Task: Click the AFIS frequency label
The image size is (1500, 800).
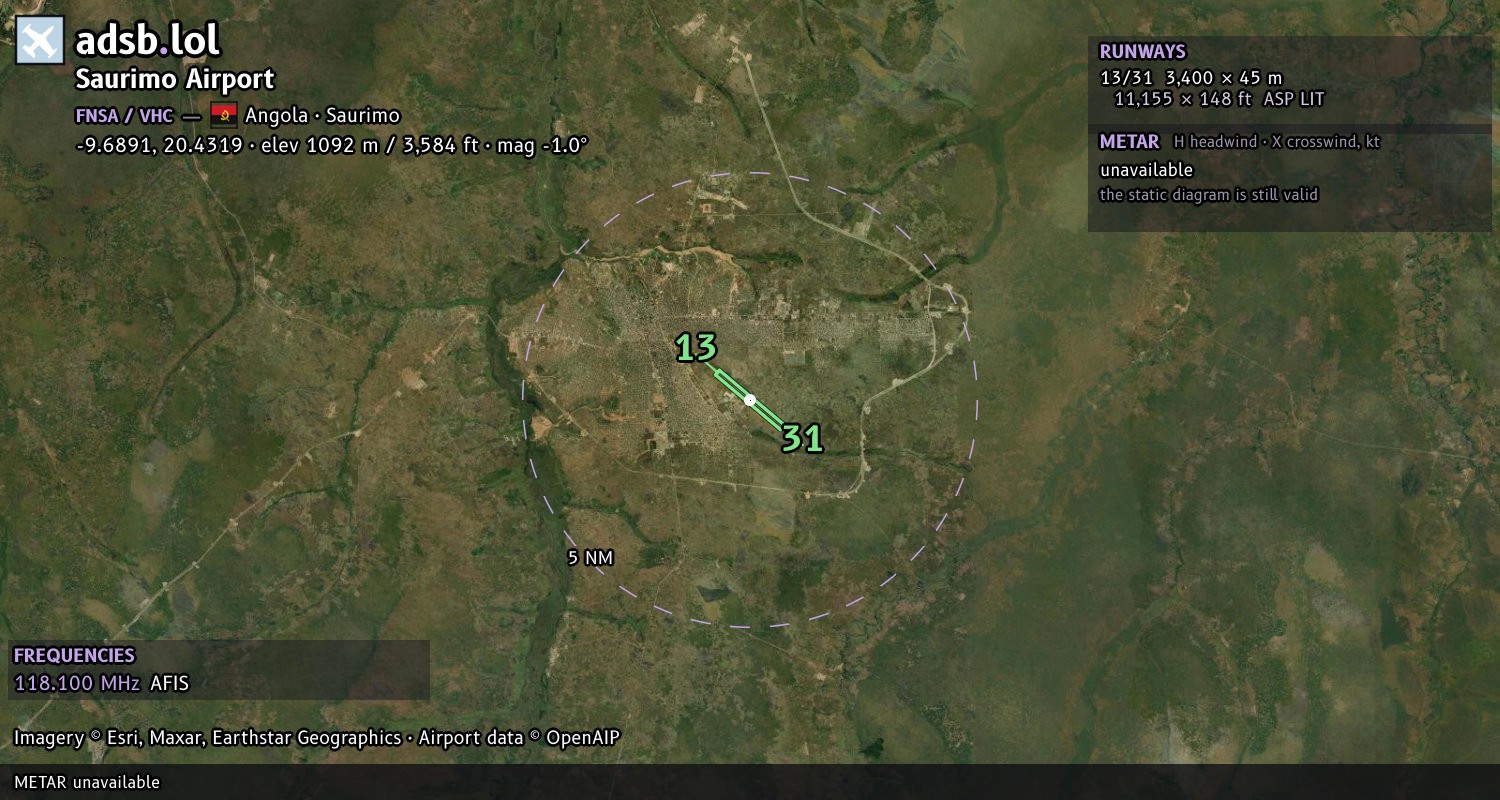Action: click(169, 684)
